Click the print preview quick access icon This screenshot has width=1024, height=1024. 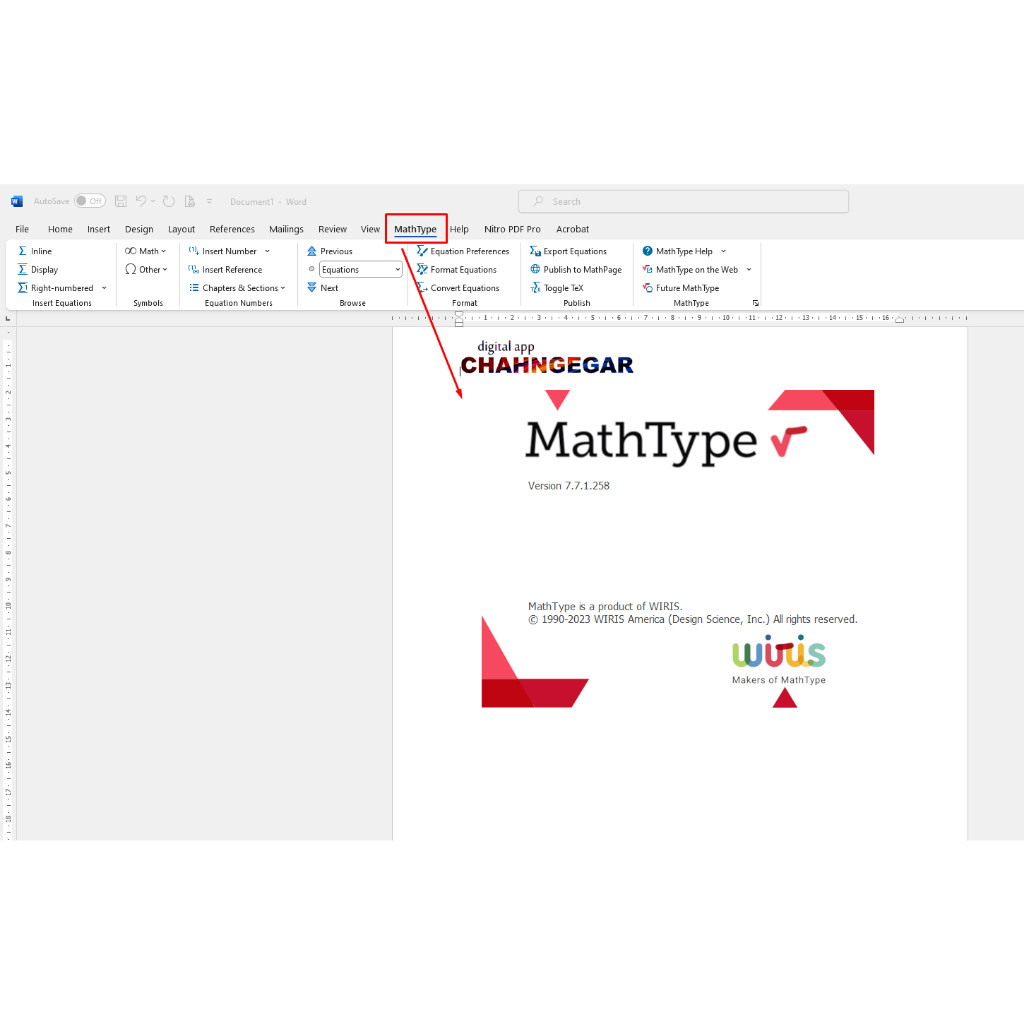tap(189, 201)
